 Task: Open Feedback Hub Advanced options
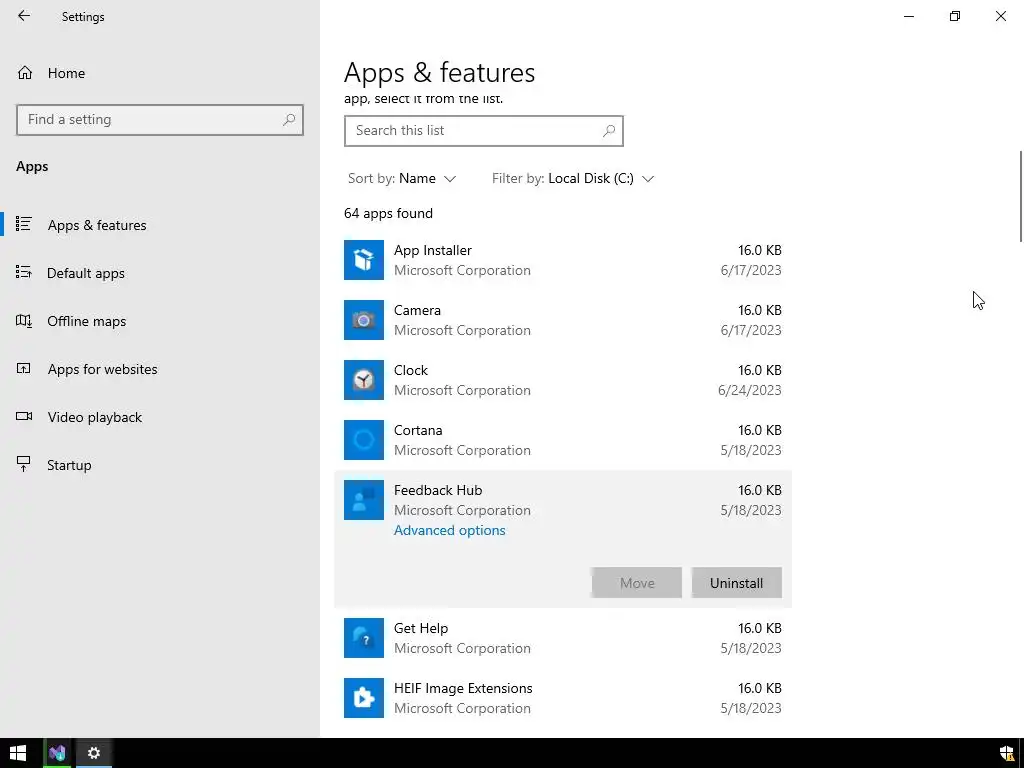449,530
